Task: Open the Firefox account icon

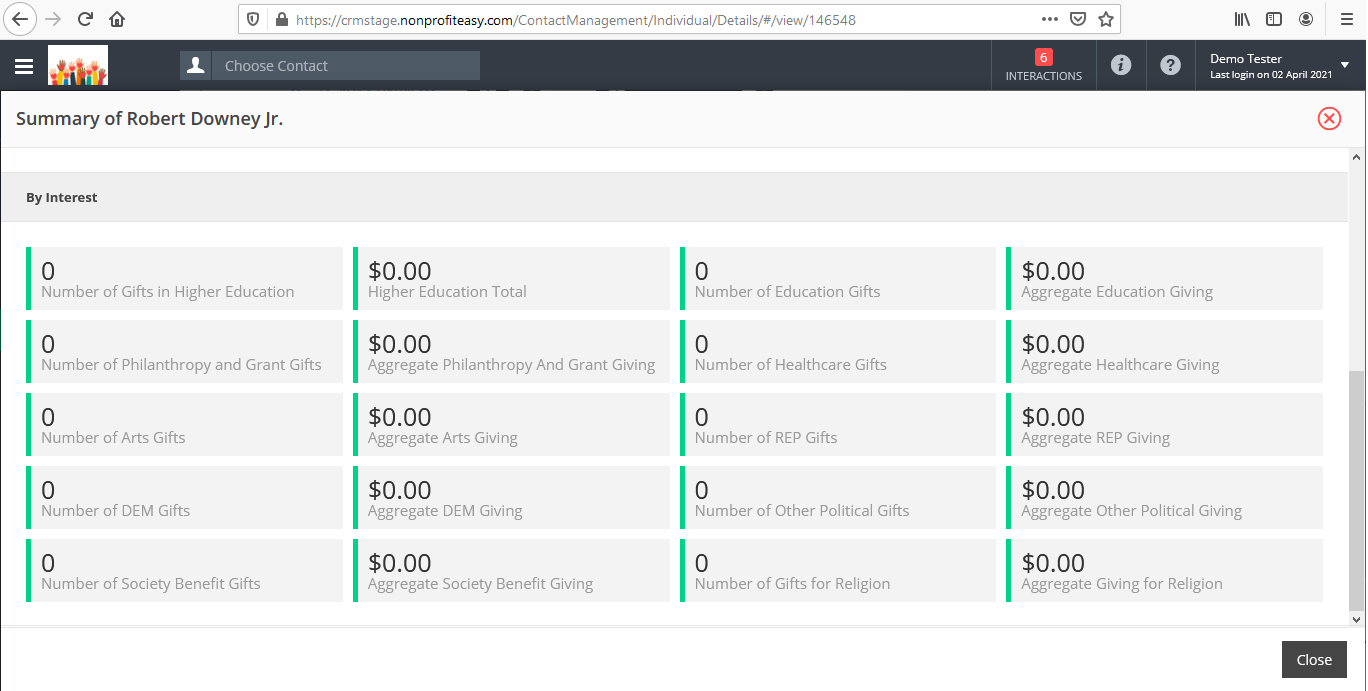Action: [x=1306, y=19]
